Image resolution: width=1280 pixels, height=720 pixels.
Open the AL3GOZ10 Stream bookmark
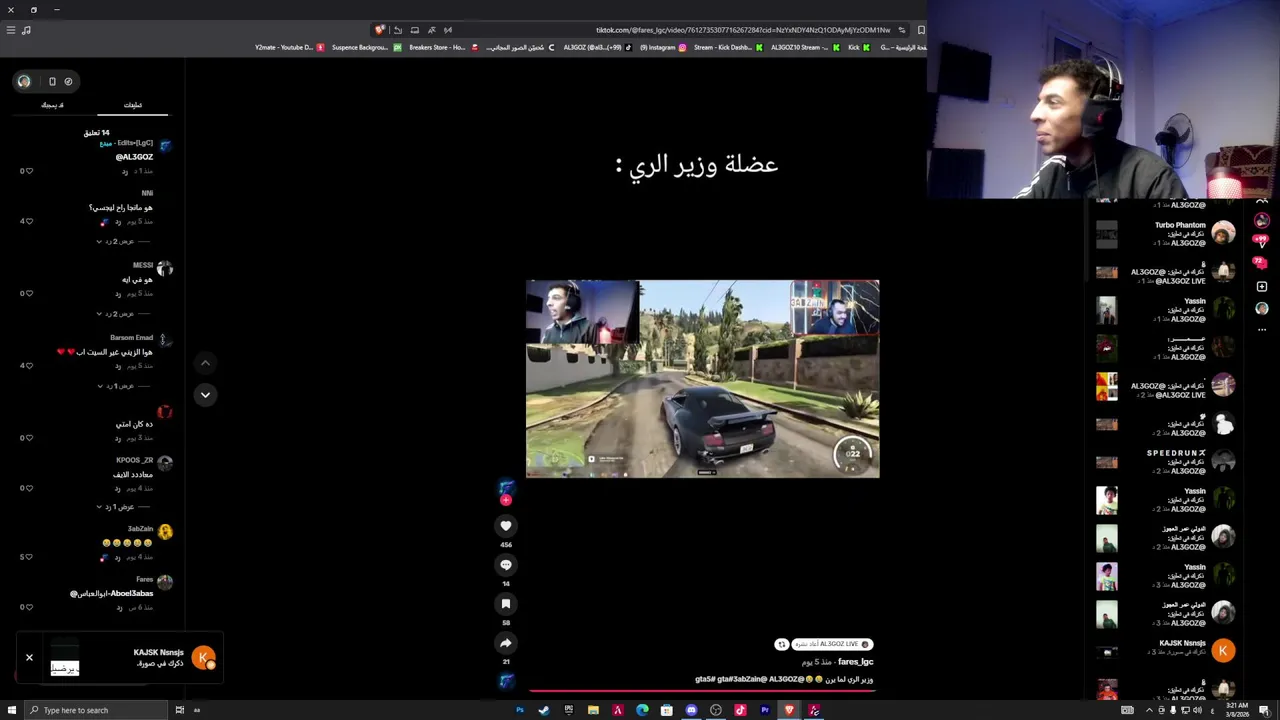pyautogui.click(x=806, y=47)
